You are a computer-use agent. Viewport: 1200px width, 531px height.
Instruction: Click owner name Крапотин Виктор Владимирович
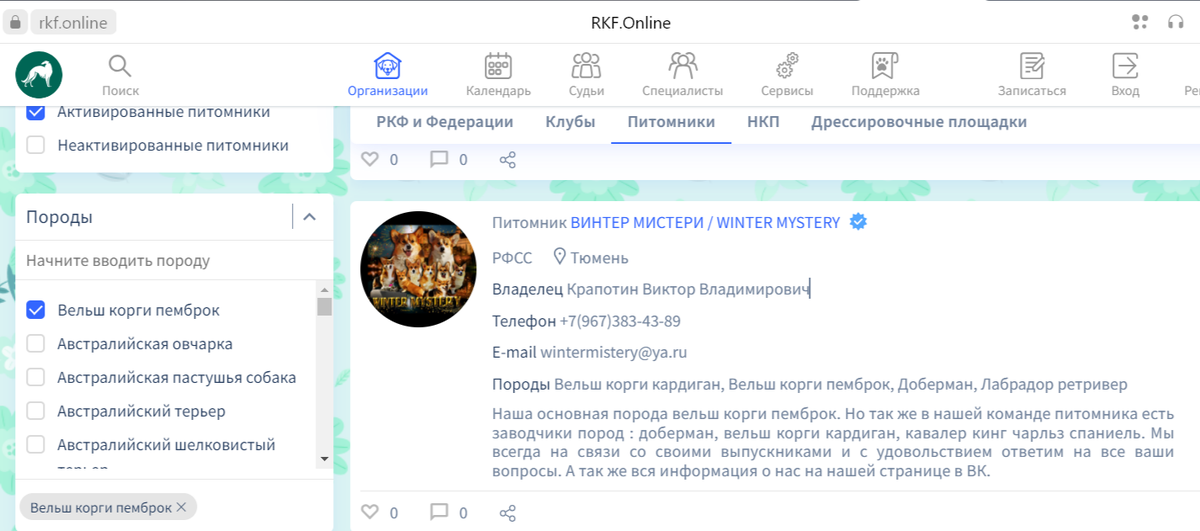[x=688, y=290]
